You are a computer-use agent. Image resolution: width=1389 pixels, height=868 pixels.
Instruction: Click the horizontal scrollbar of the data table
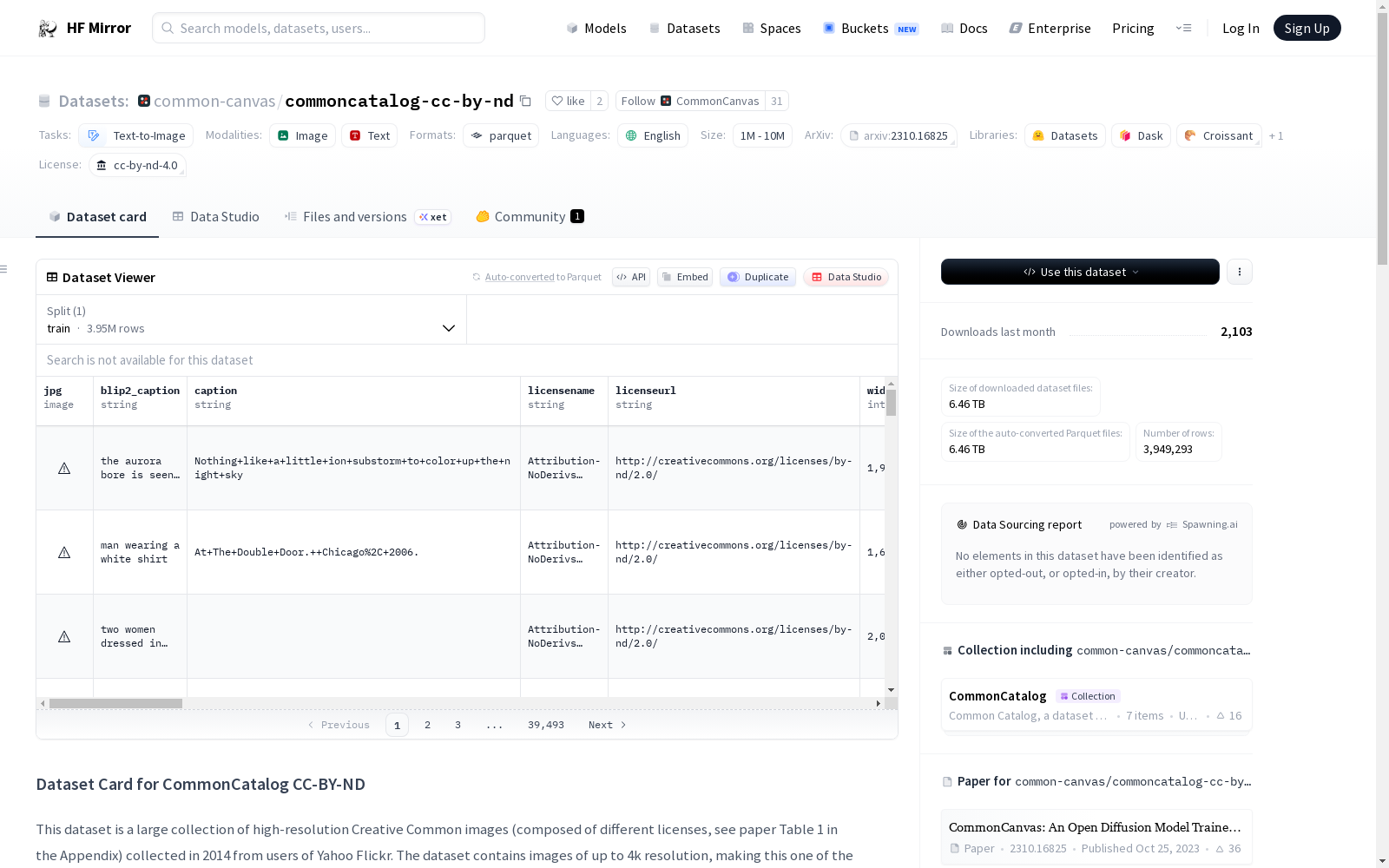coord(115,703)
